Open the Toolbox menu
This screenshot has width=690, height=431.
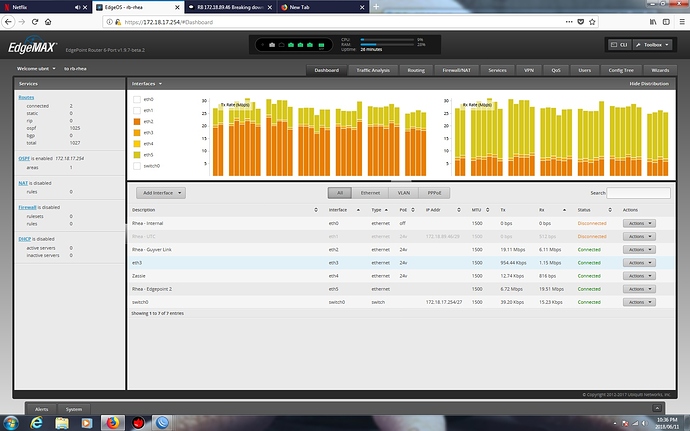(x=654, y=44)
